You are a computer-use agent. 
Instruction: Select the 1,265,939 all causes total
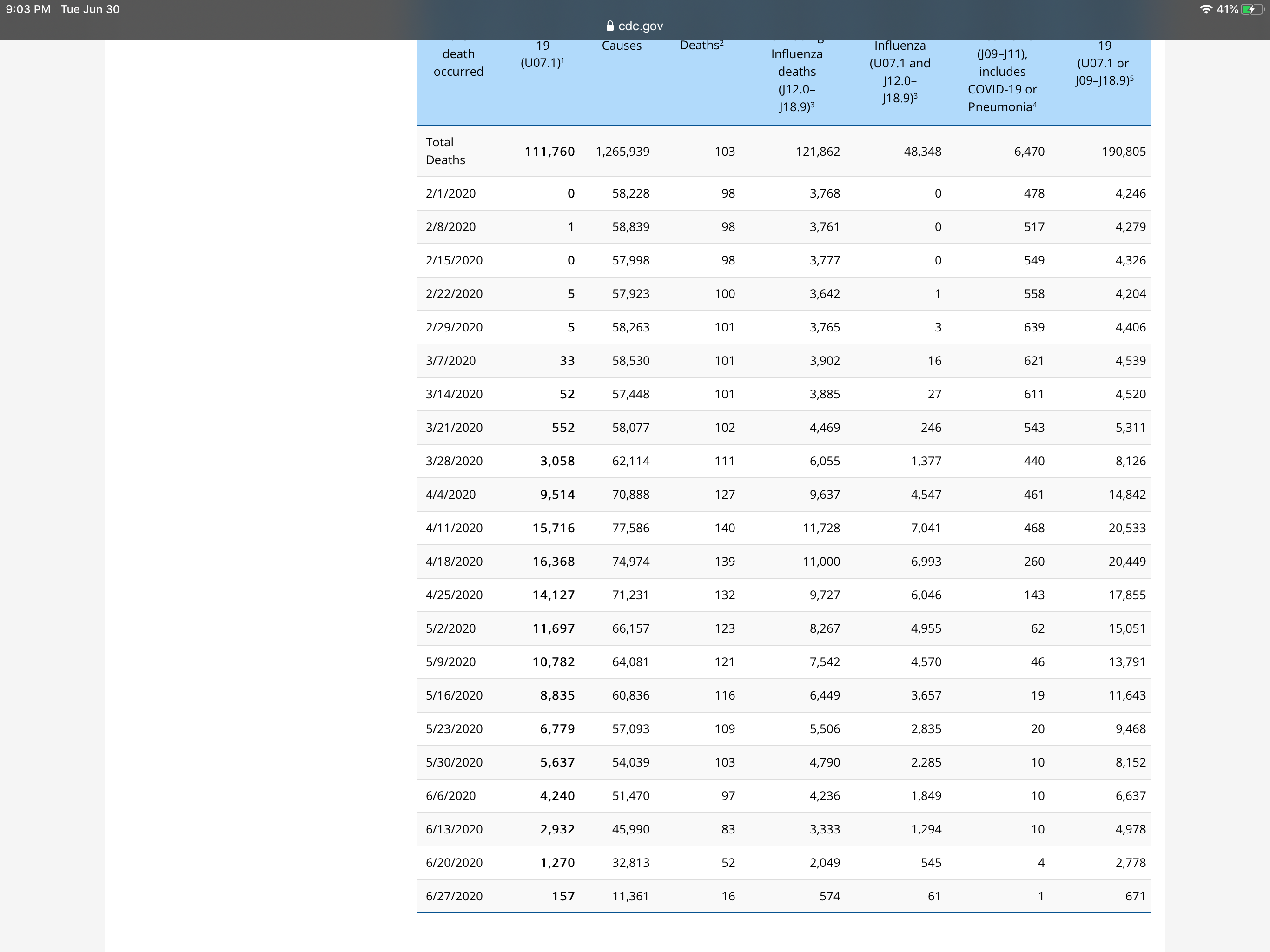pos(622,152)
